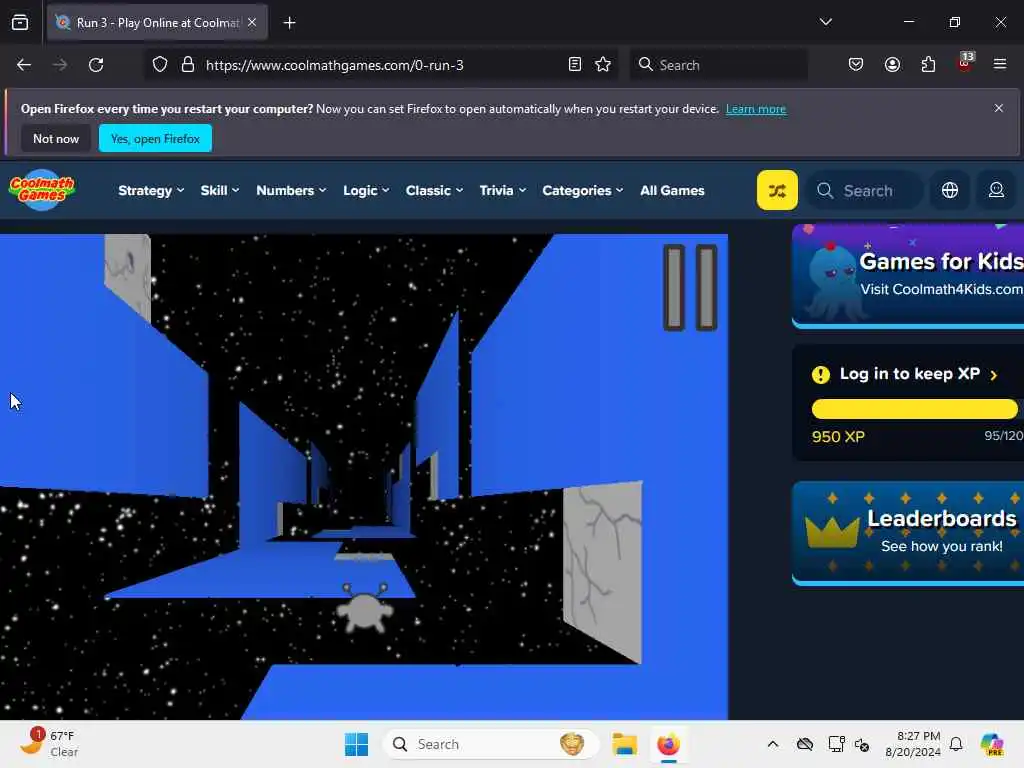Click the Coolmath Games logo
Viewport: 1024px width, 768px height.
42,190
